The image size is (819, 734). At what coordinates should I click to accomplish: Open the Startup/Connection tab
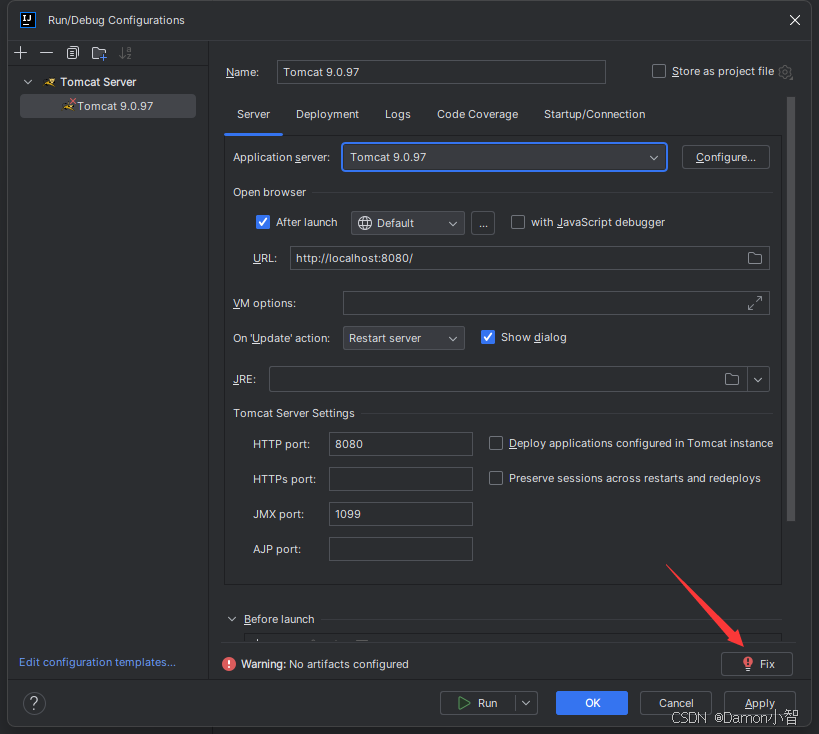pos(594,114)
